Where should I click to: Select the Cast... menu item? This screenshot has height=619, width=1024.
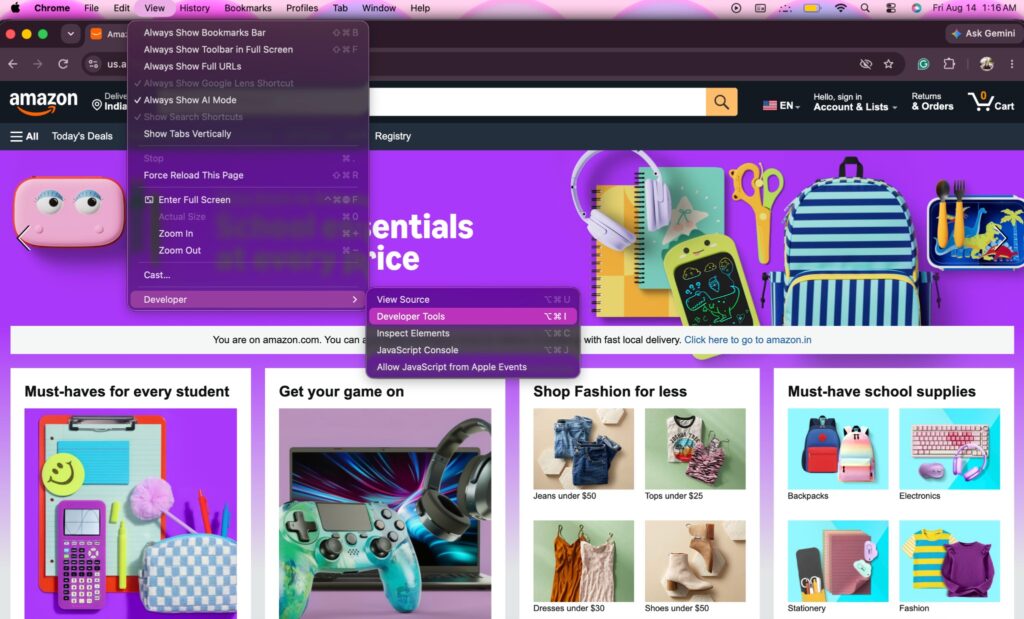[247, 276]
